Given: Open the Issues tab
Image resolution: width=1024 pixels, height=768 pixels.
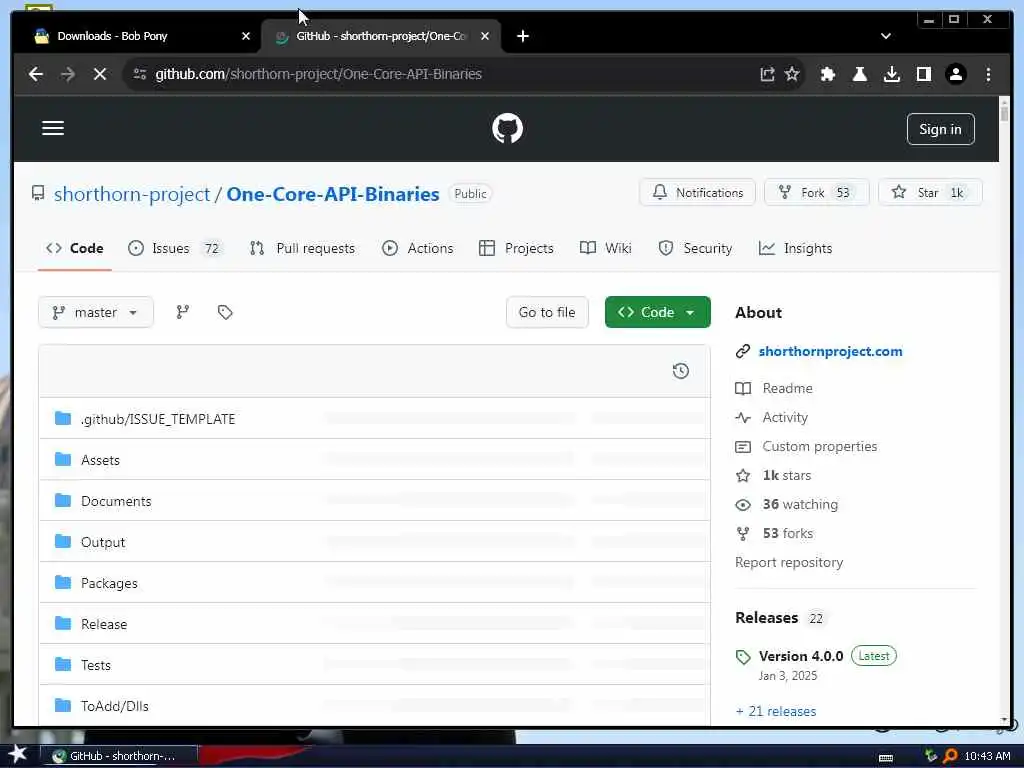Looking at the screenshot, I should pyautogui.click(x=175, y=248).
